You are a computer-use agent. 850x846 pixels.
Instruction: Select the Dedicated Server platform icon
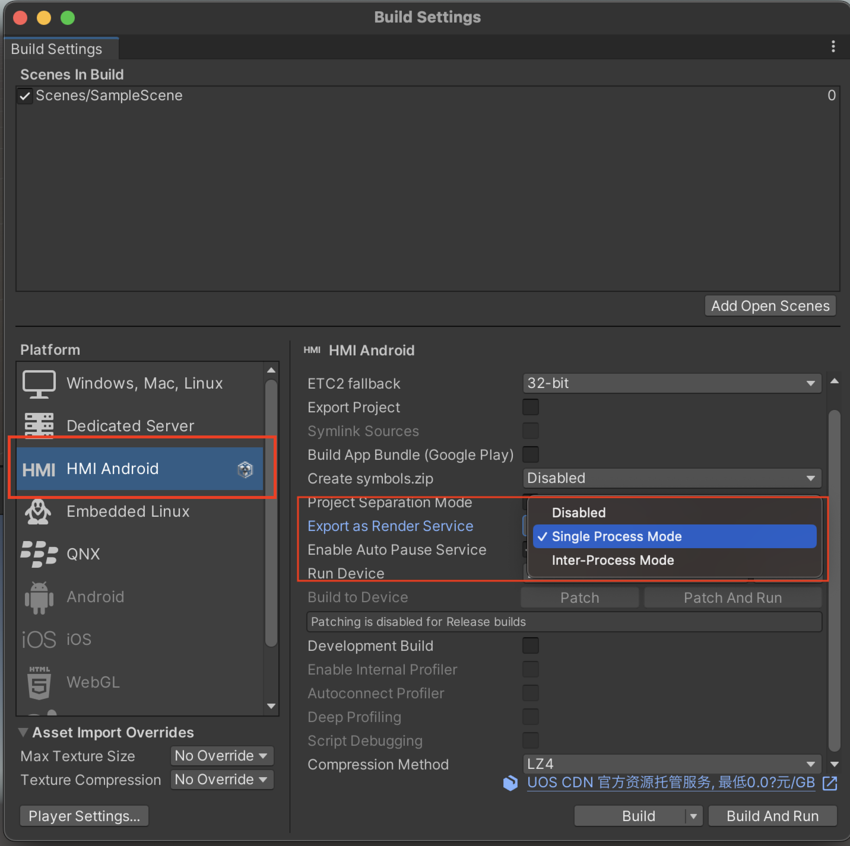[39, 425]
